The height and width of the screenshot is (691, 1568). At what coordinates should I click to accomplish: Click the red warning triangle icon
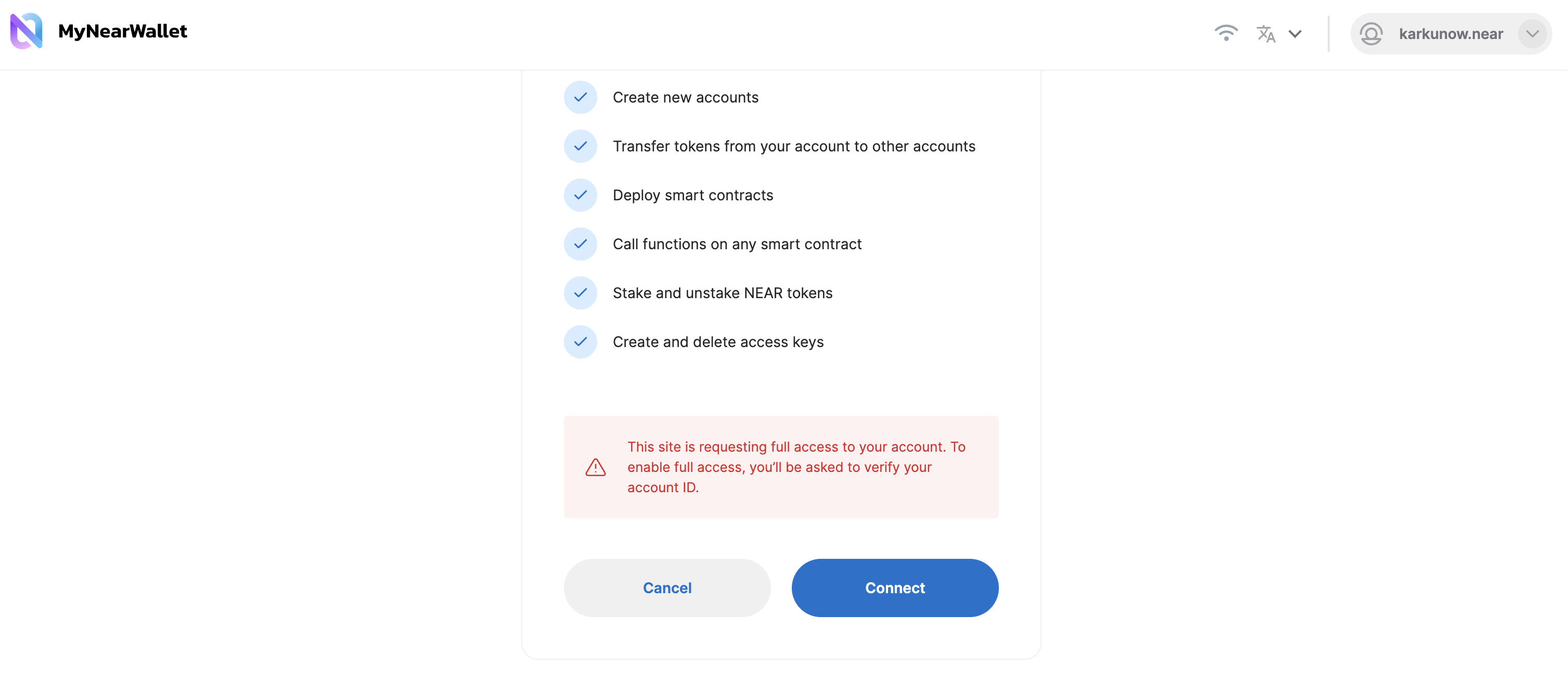pos(595,467)
